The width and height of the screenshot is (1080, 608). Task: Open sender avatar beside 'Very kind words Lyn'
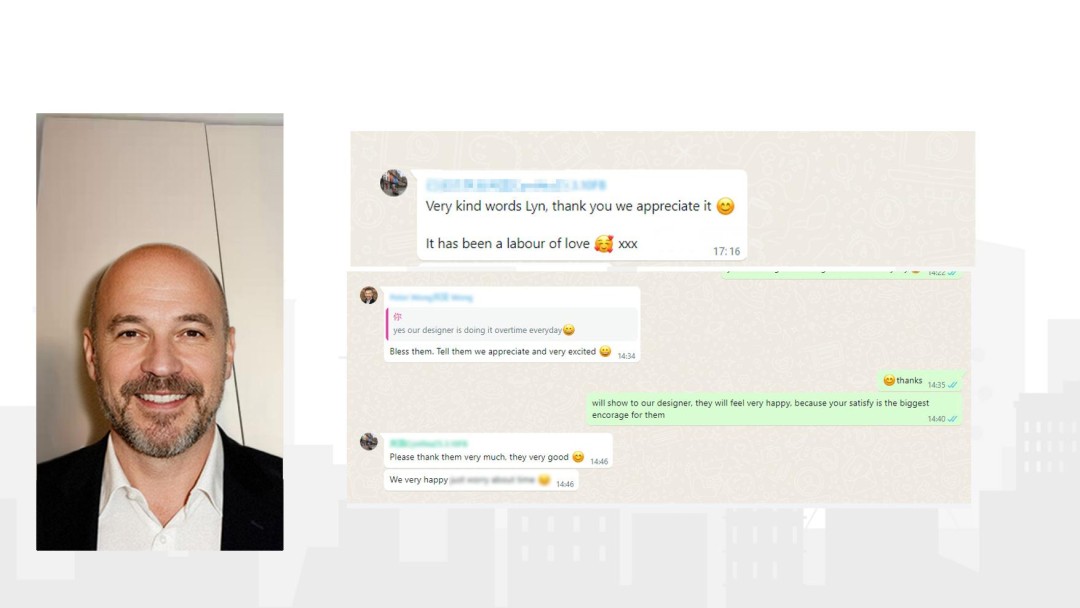(x=394, y=183)
